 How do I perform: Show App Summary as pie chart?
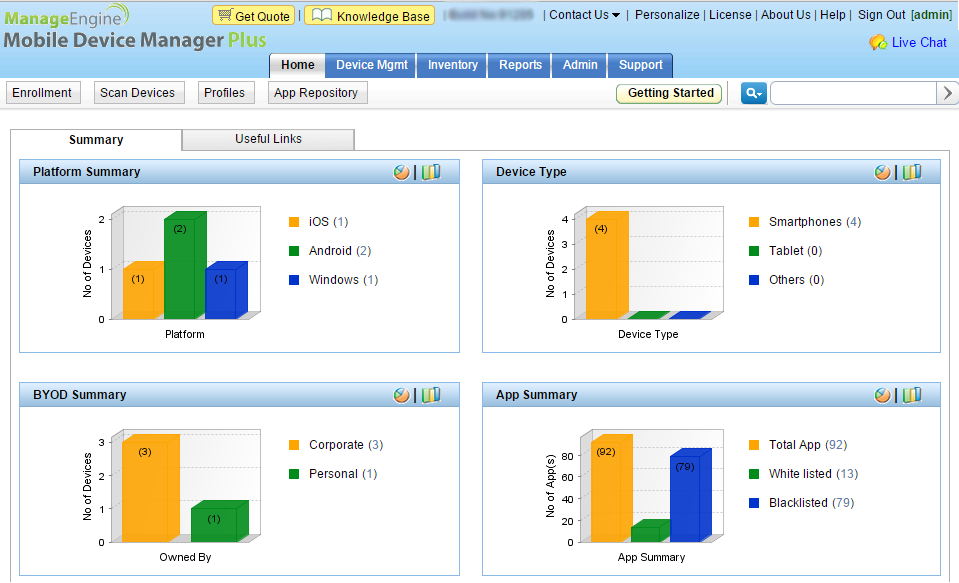coord(883,395)
